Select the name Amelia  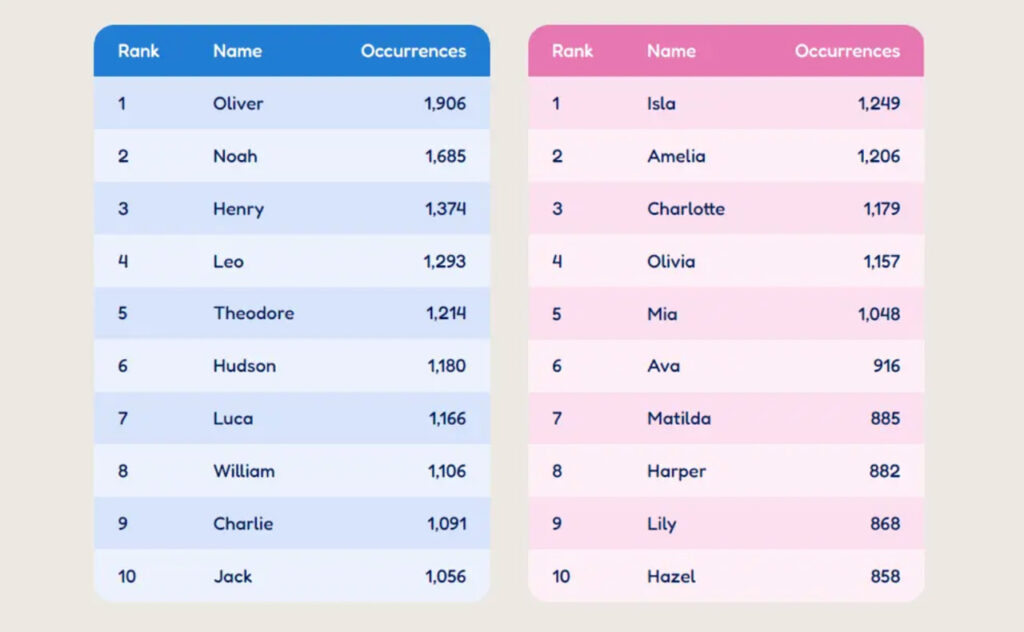click(676, 156)
